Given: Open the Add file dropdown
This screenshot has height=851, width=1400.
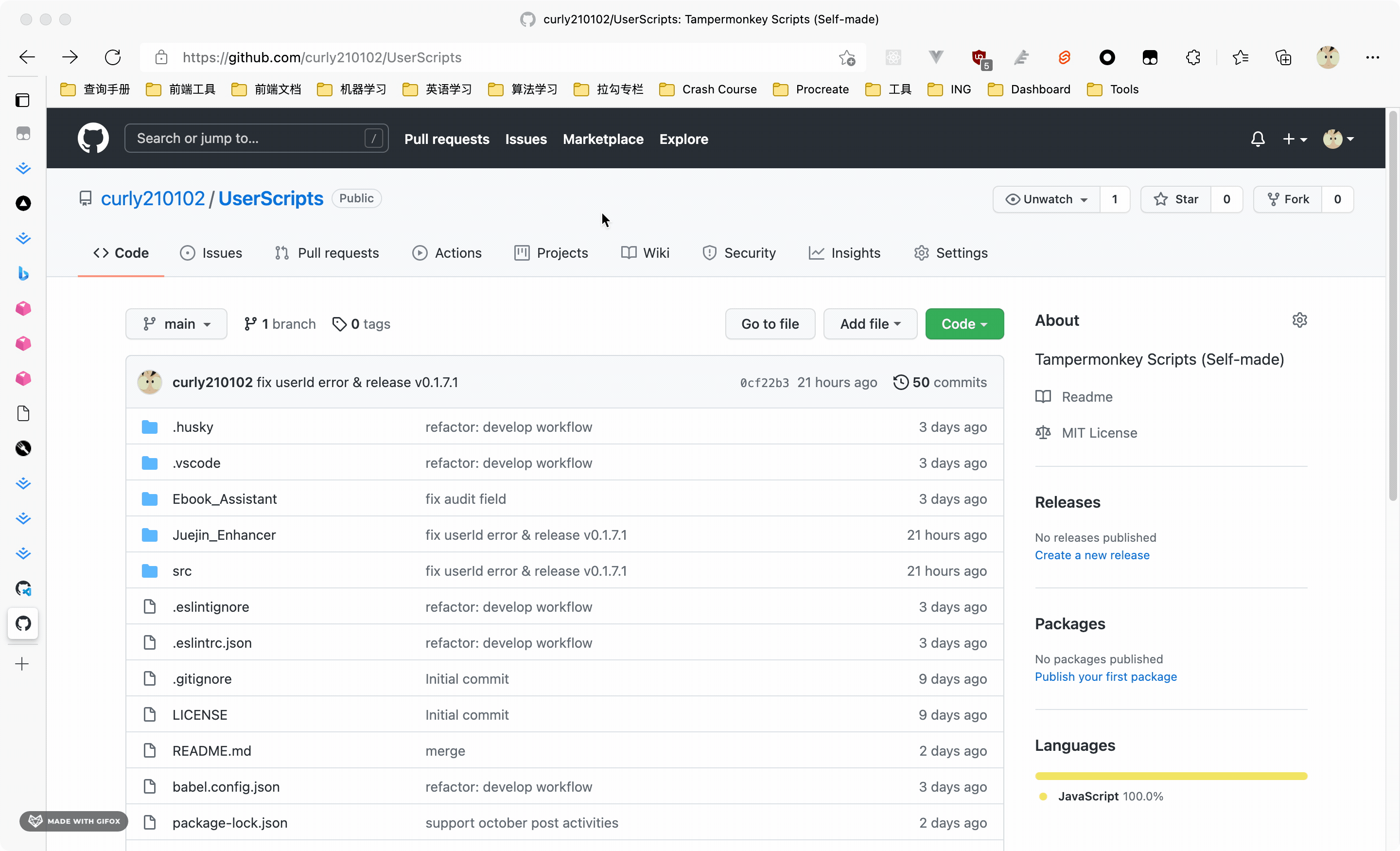Looking at the screenshot, I should point(869,323).
